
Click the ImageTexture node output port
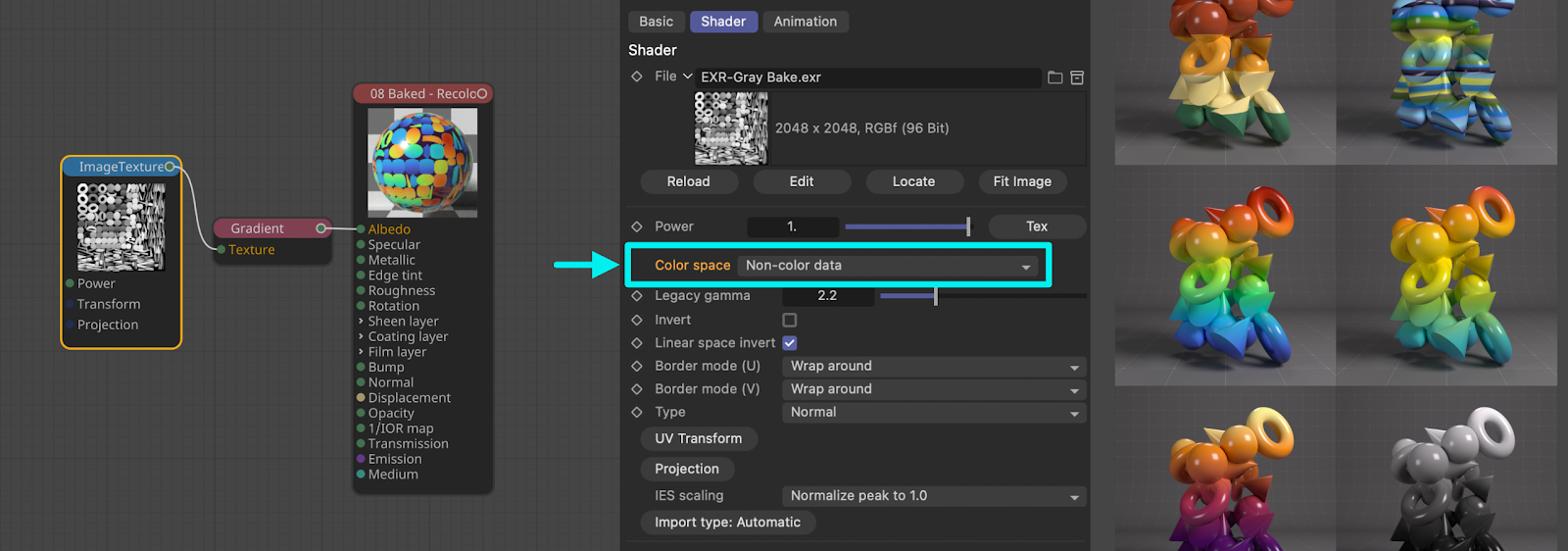(x=170, y=167)
